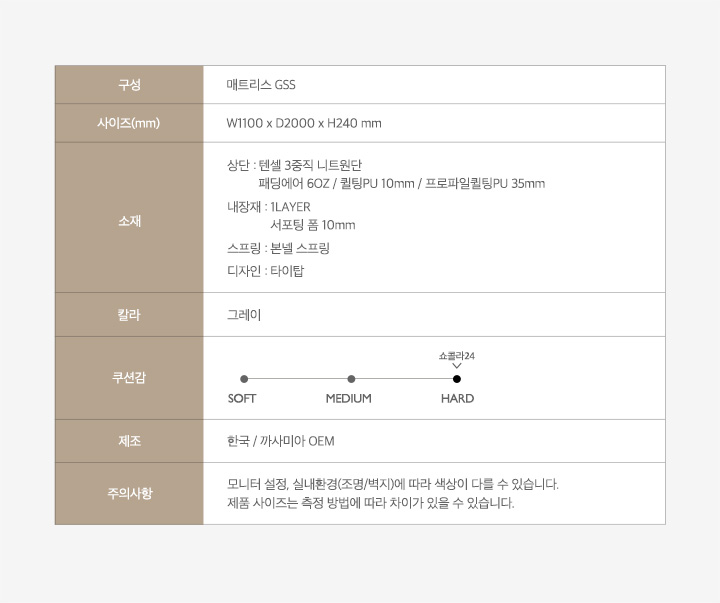Click the down chevron under 쇼콜라24
Image resolution: width=720 pixels, height=603 pixels.
click(456, 366)
